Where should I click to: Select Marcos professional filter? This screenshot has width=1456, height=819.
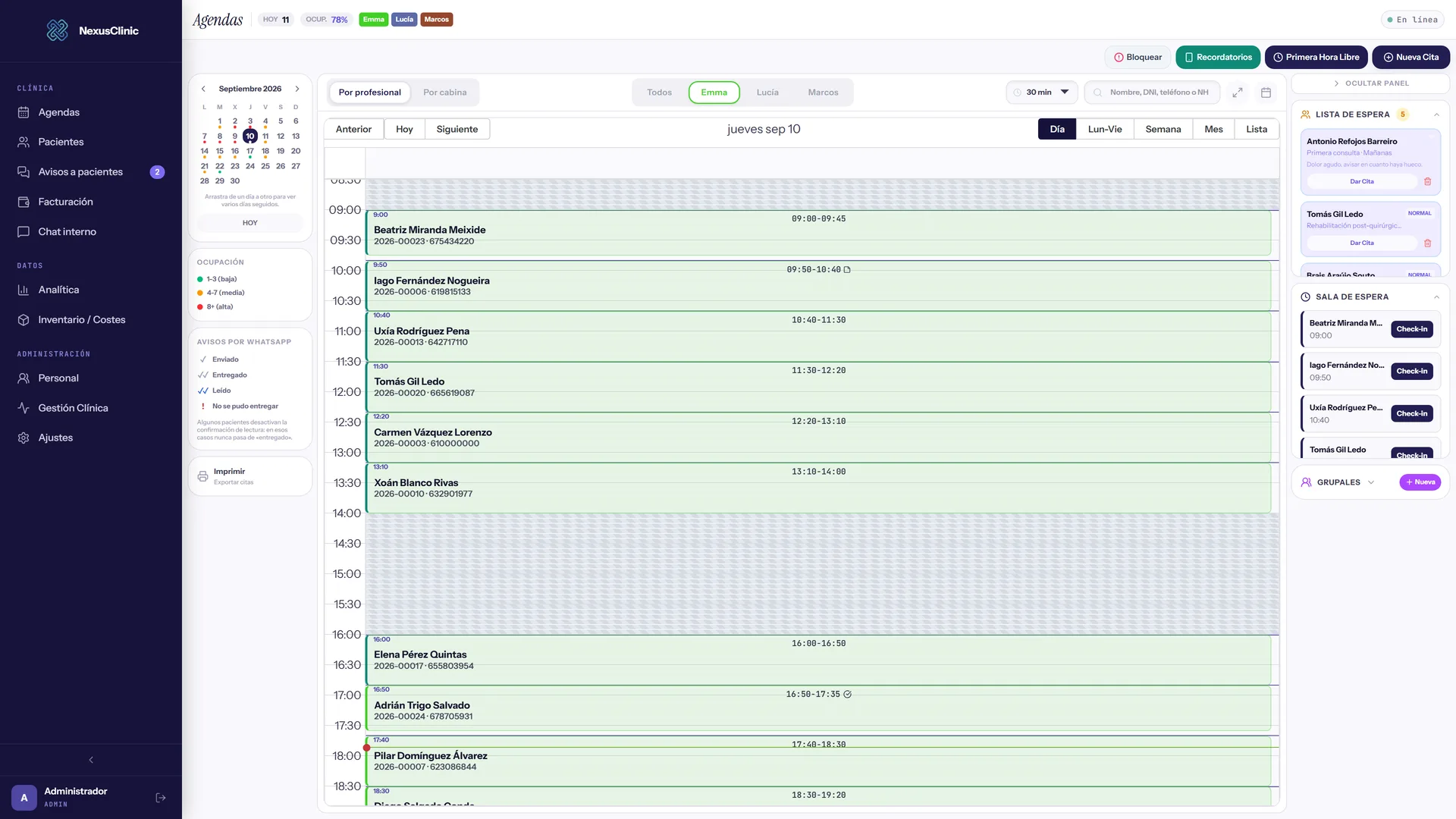823,93
